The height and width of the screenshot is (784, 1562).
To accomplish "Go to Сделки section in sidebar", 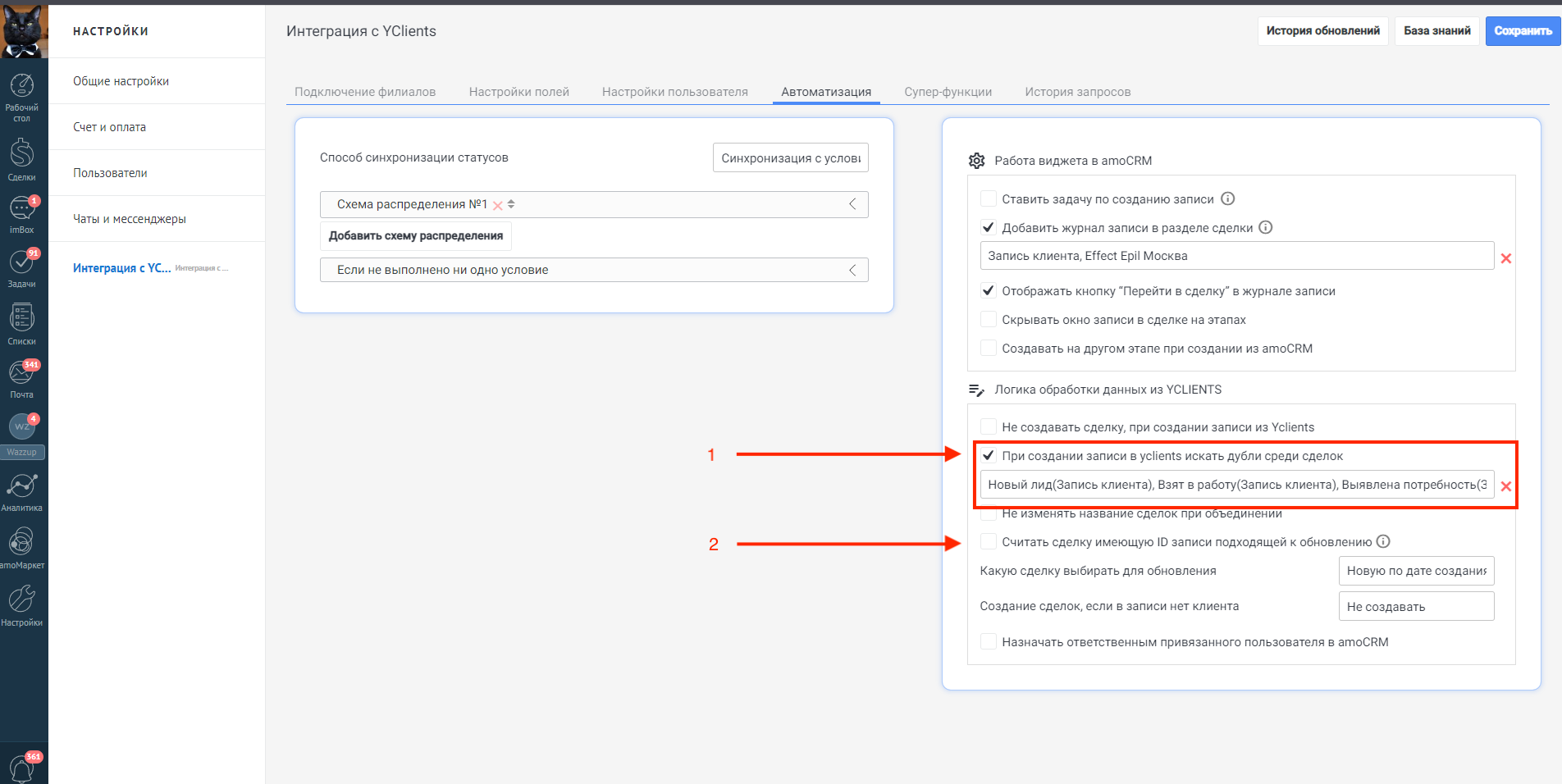I will click(x=22, y=159).
